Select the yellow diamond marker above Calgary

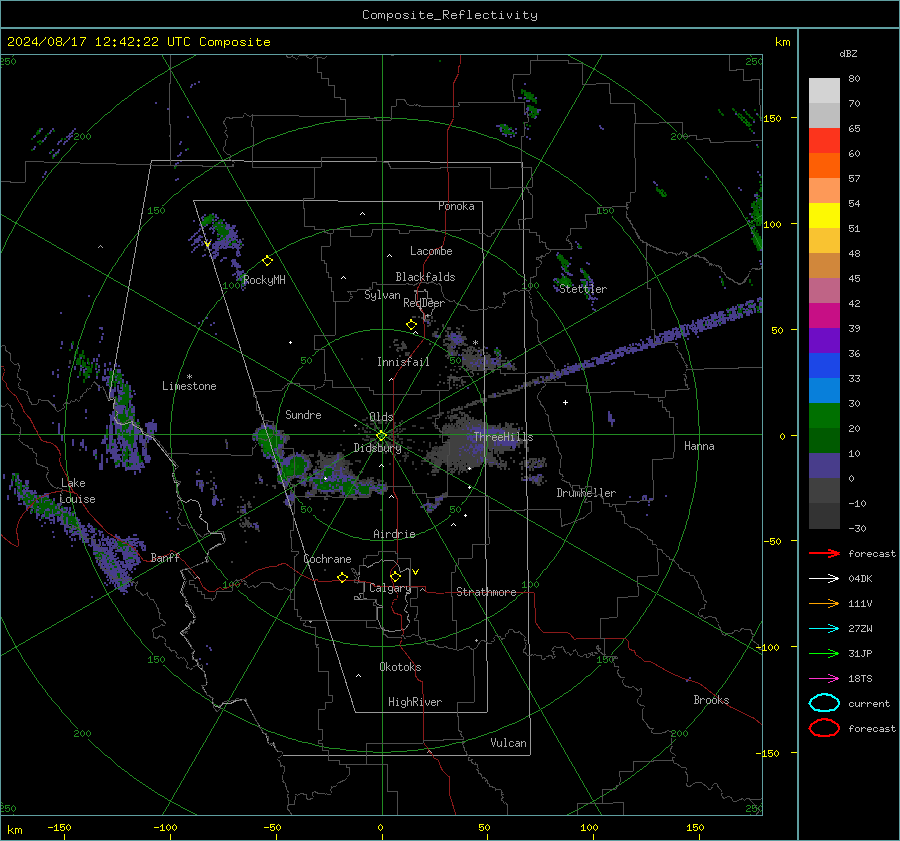click(x=395, y=576)
